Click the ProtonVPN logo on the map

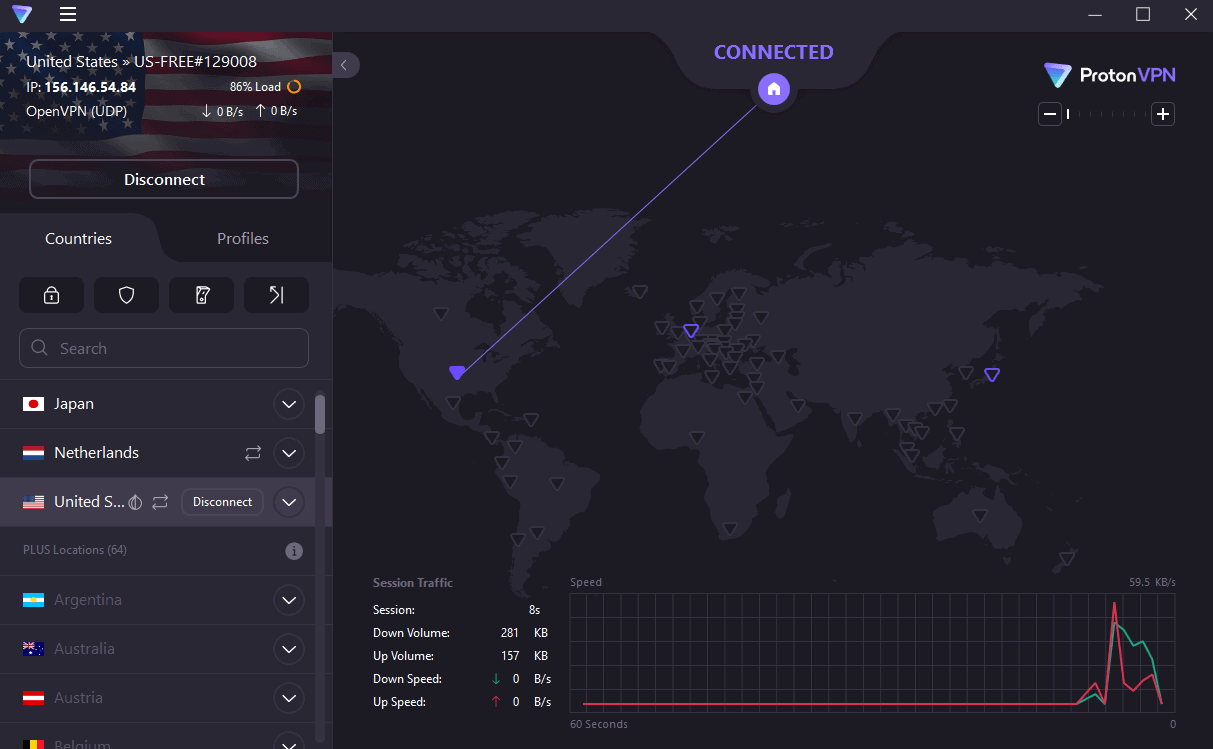[x=1109, y=75]
